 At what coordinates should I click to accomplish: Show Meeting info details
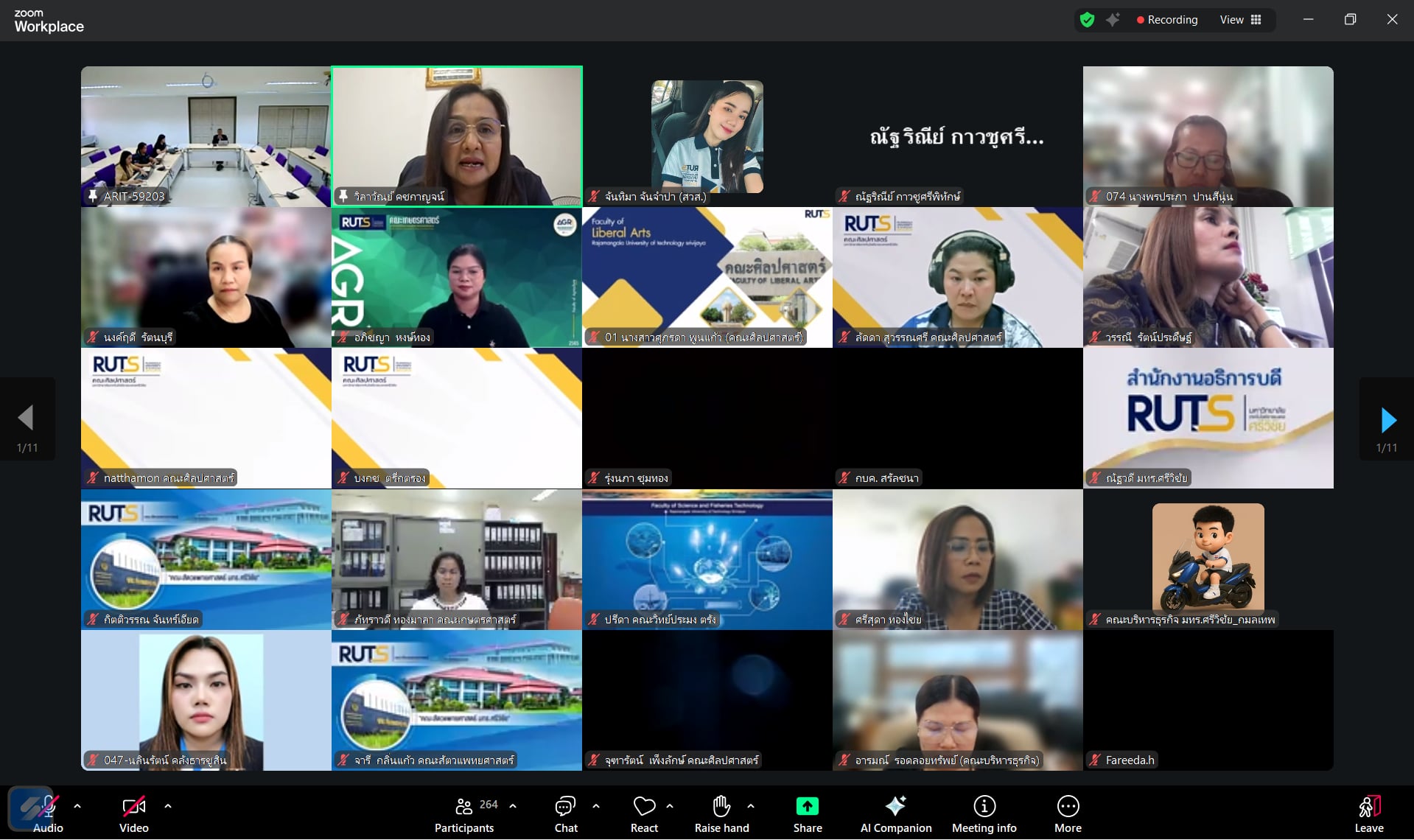point(984,813)
